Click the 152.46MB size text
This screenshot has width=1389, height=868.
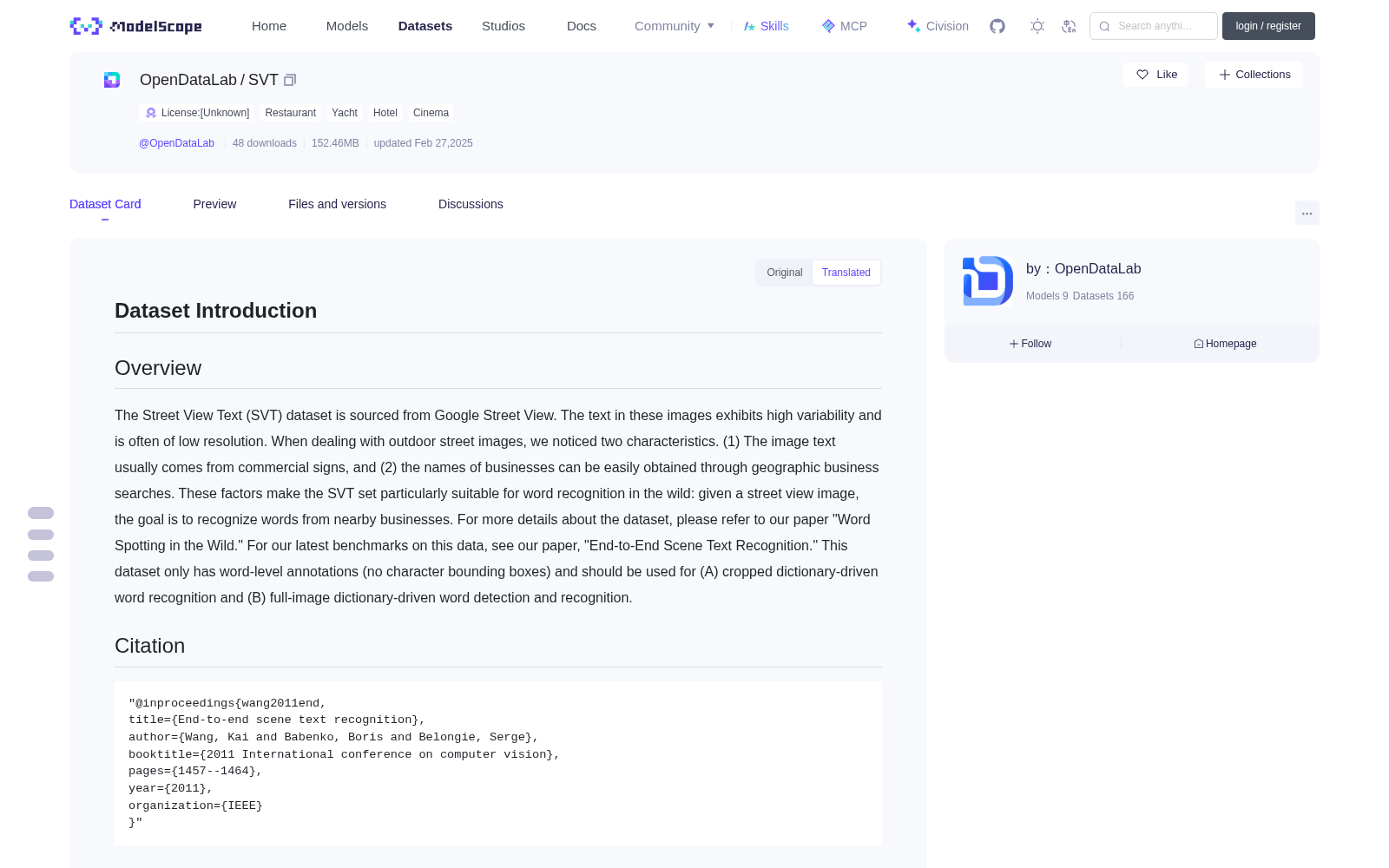pyautogui.click(x=335, y=143)
